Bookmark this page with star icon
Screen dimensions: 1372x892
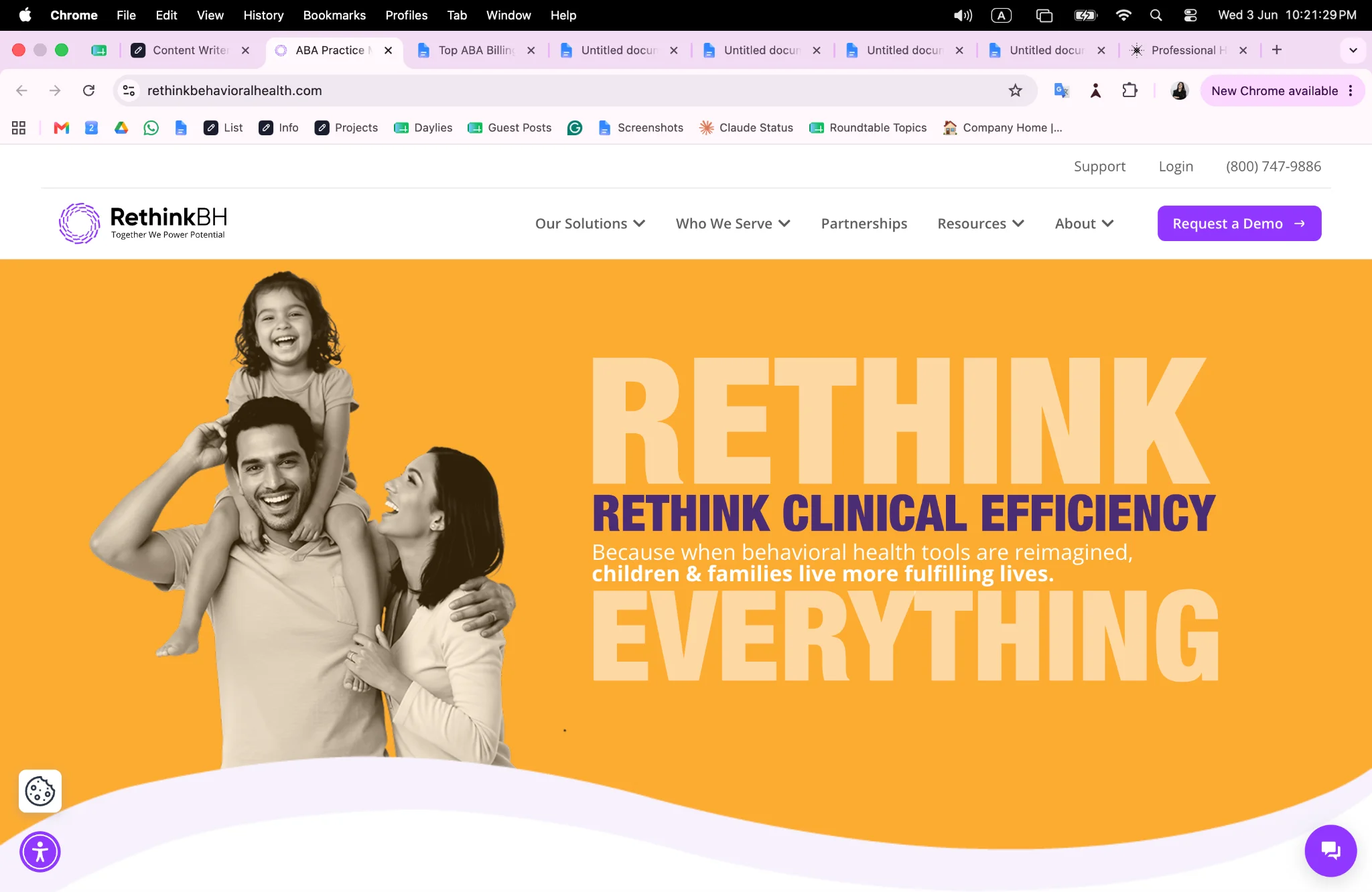point(1015,90)
